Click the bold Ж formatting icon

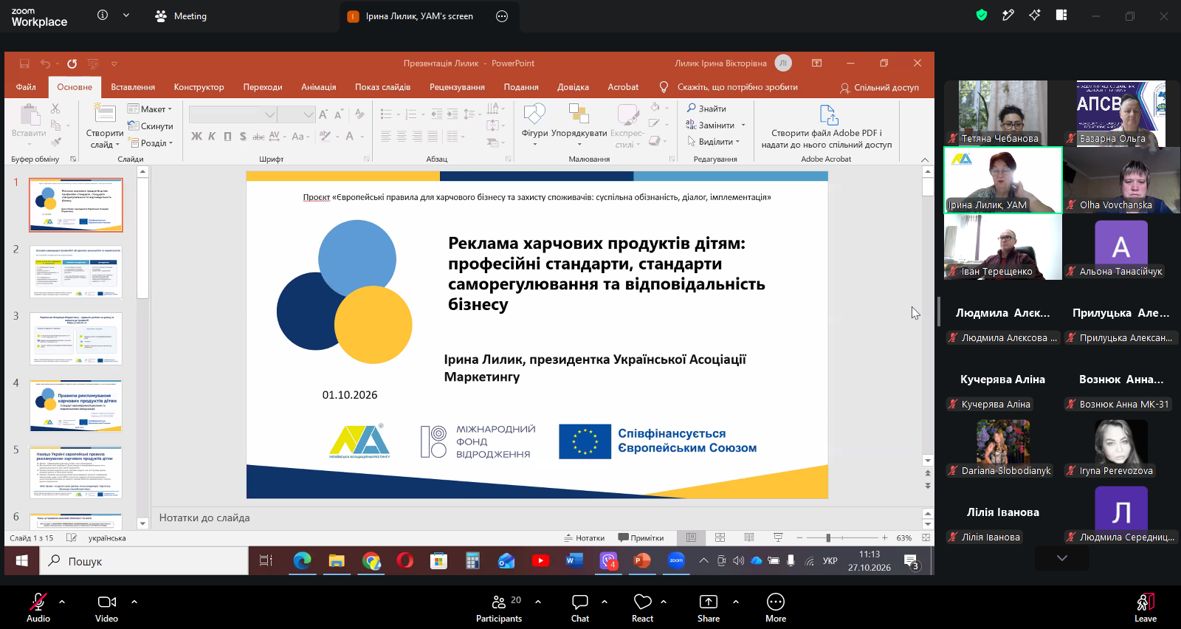pyautogui.click(x=197, y=136)
